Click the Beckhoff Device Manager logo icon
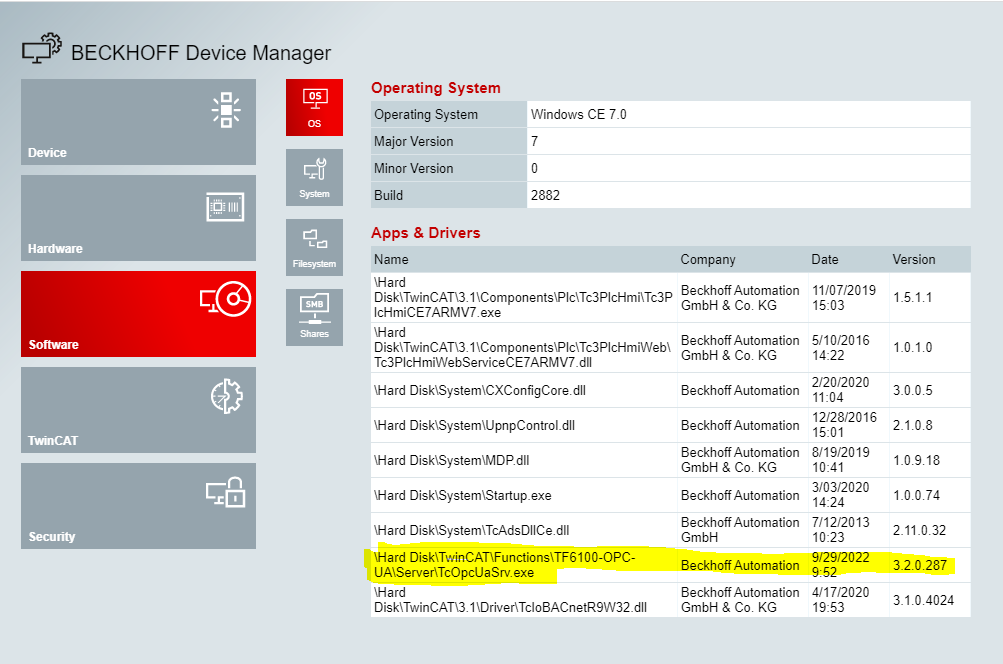 42,49
